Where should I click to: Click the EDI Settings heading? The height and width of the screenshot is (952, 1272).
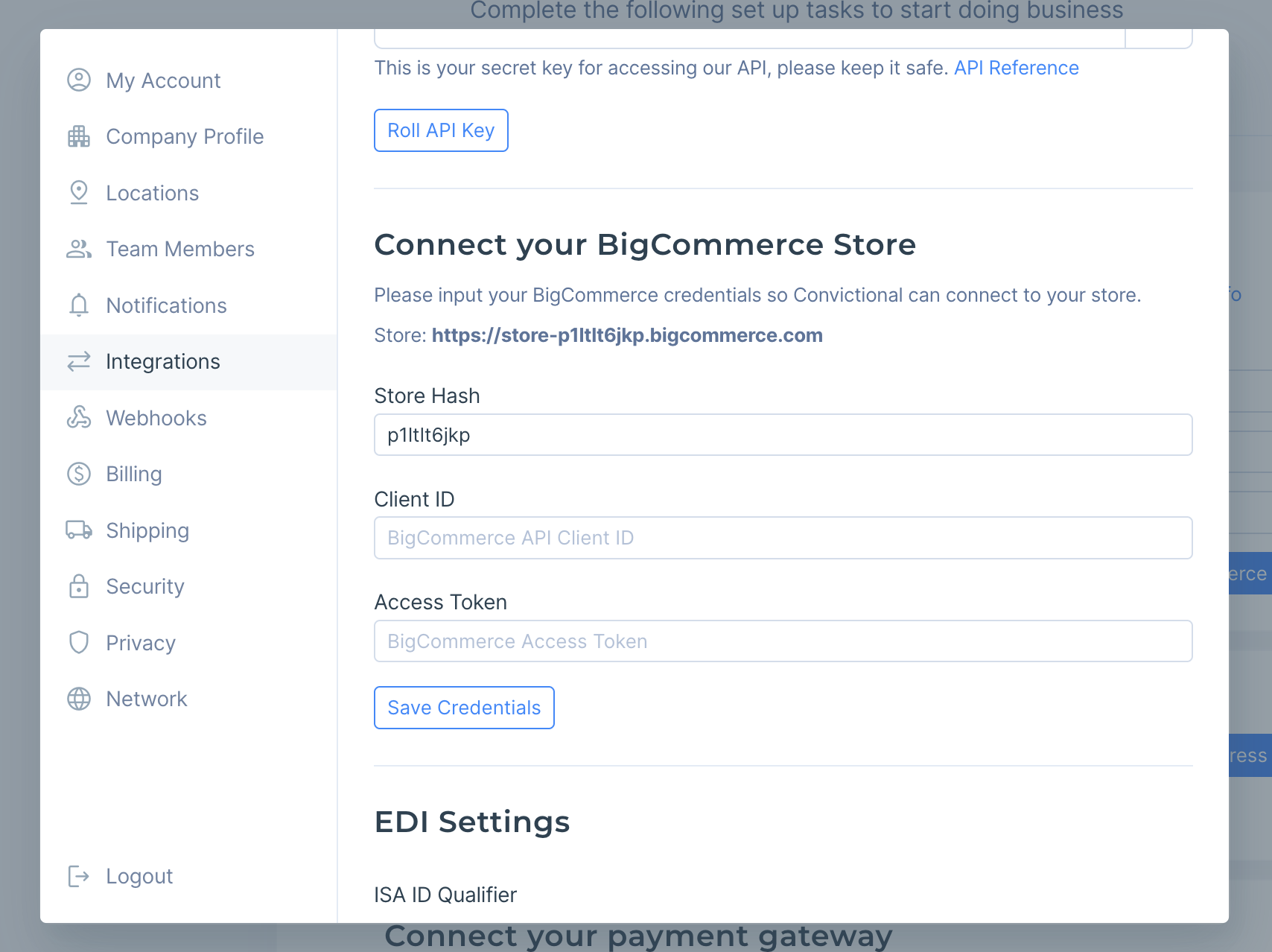coord(472,822)
